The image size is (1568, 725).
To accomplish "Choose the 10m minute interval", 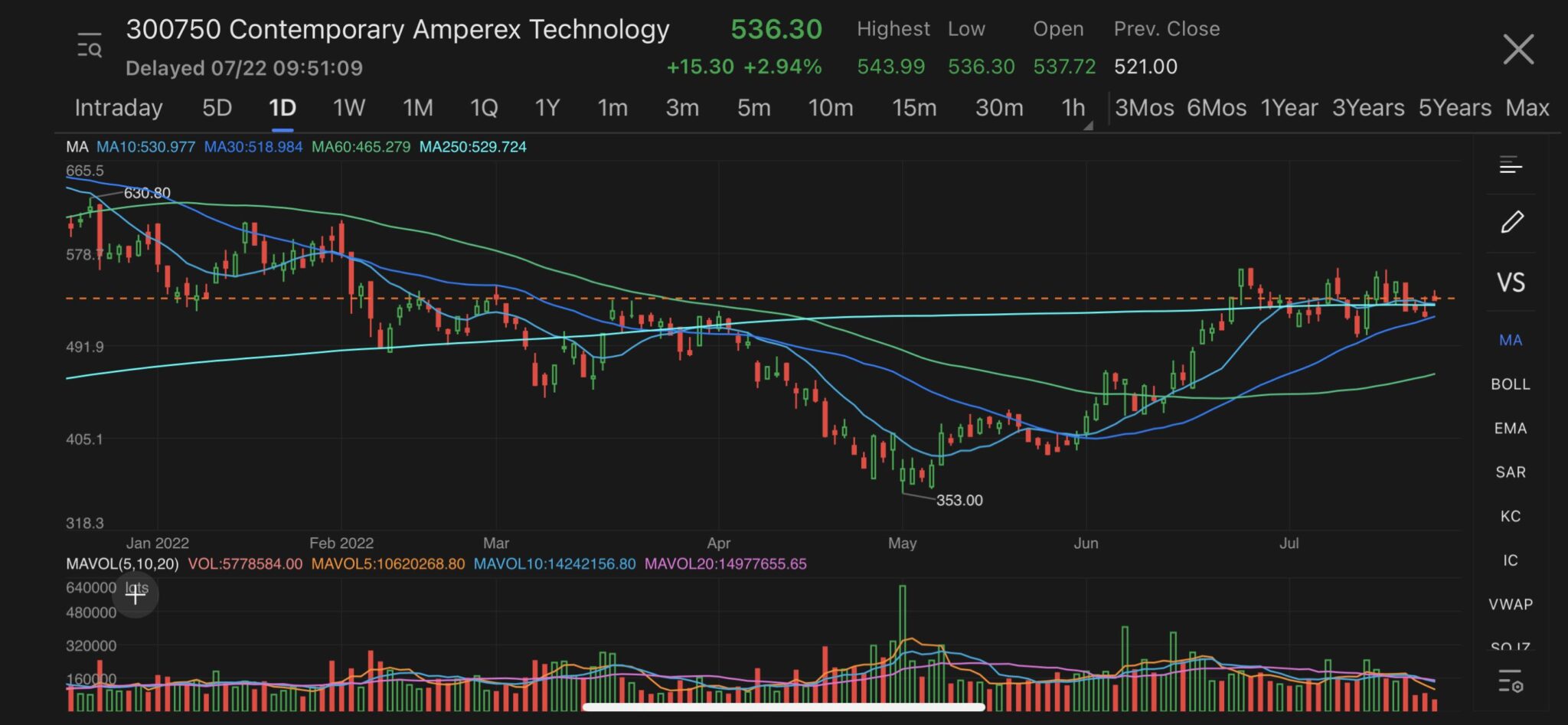I will (x=831, y=108).
